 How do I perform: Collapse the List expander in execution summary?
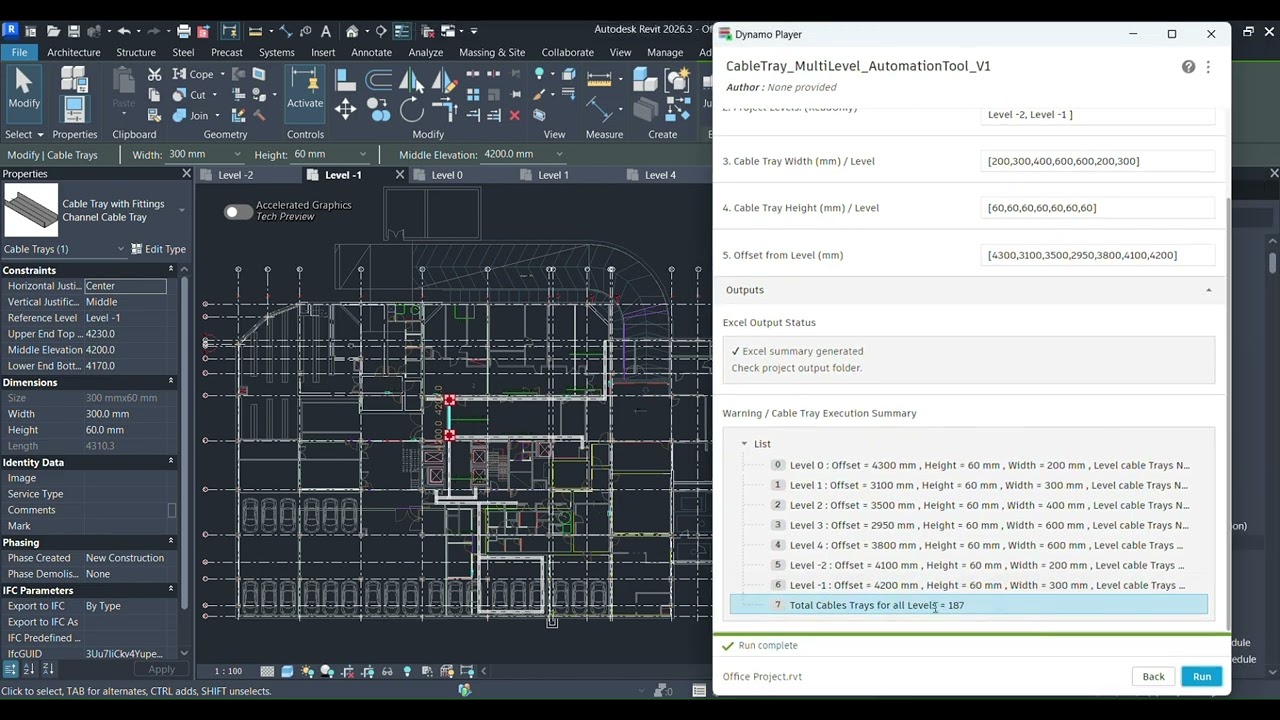tap(744, 443)
